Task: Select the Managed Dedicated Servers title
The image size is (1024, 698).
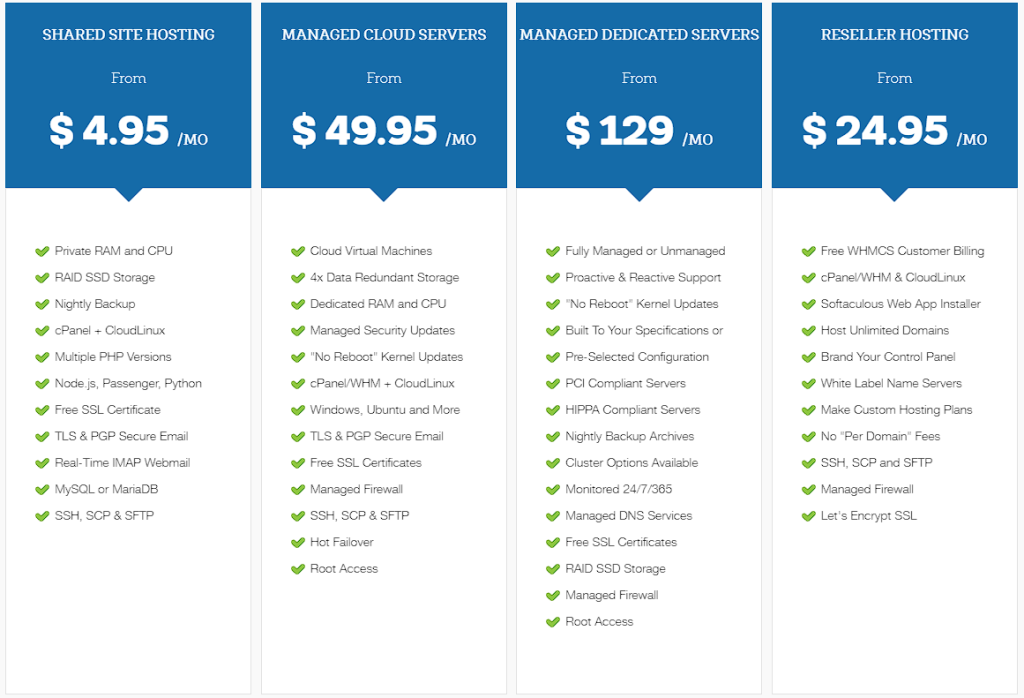Action: (x=639, y=35)
